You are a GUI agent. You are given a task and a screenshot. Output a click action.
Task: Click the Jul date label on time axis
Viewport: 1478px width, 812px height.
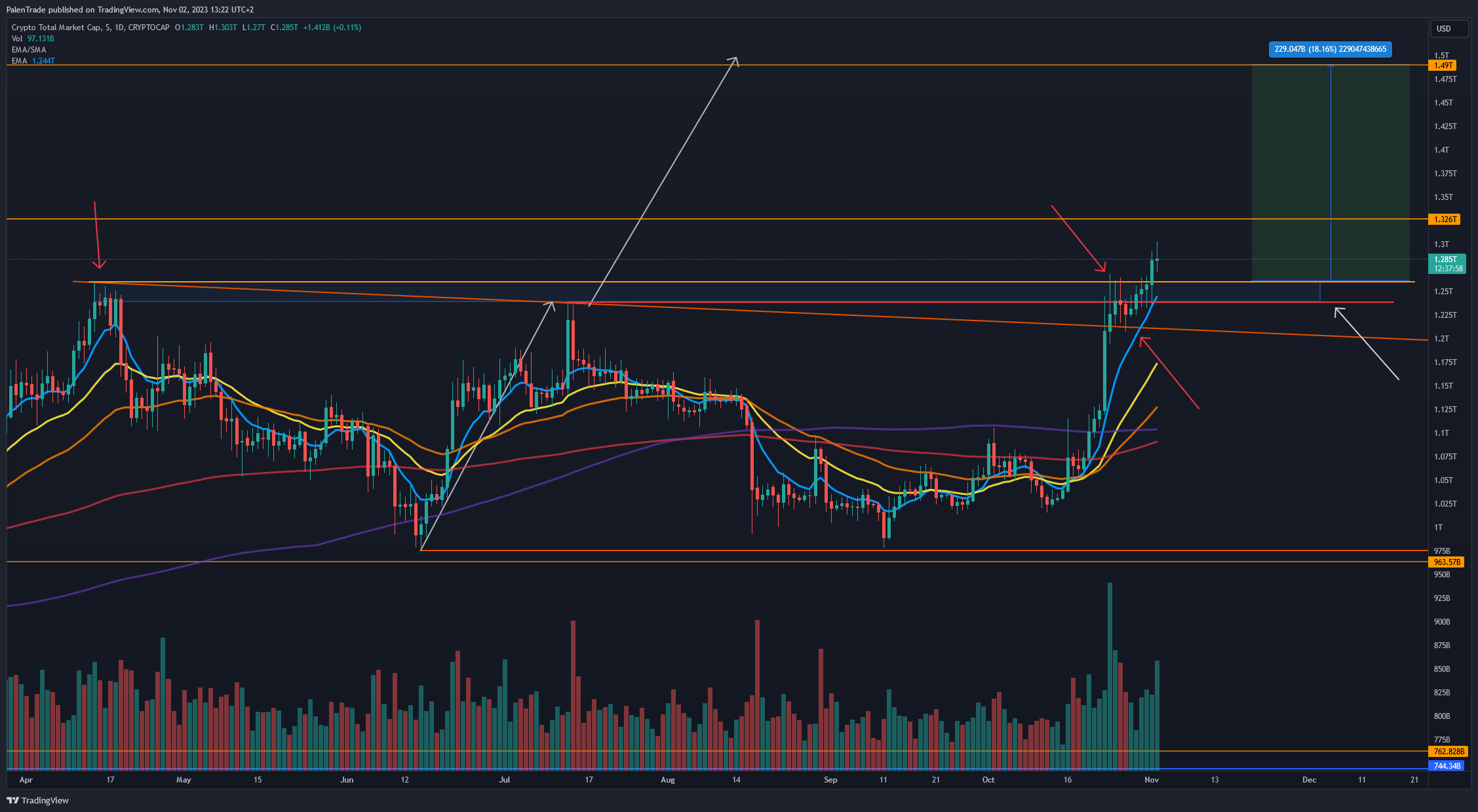(504, 780)
